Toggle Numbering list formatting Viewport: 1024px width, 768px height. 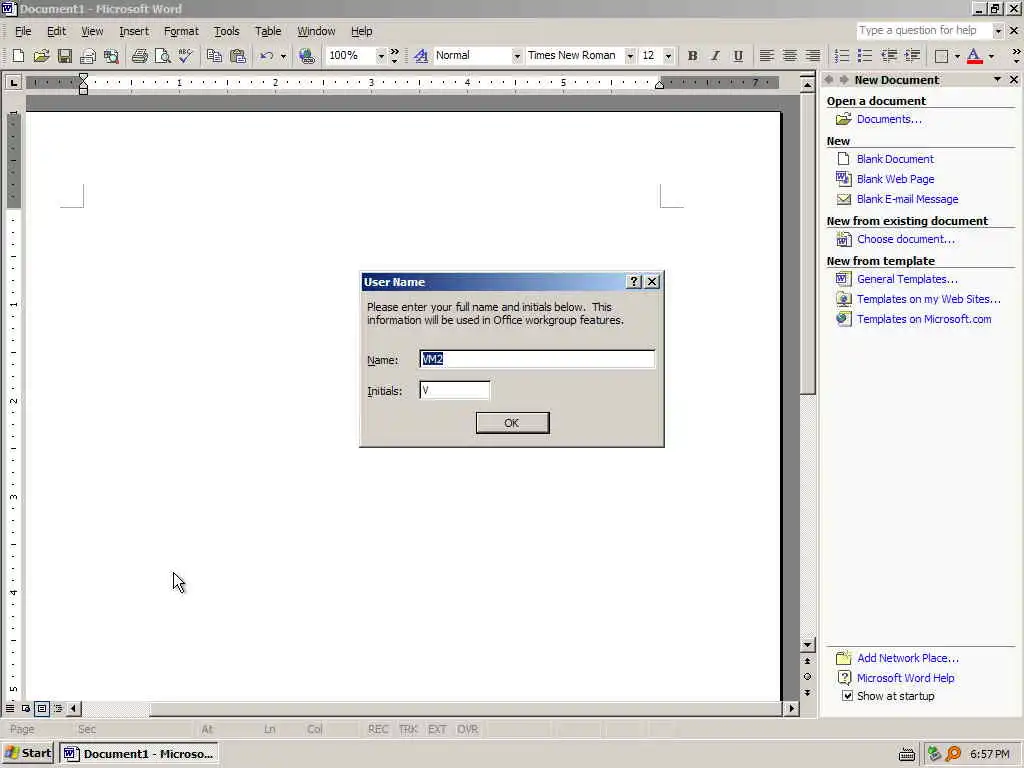click(842, 56)
